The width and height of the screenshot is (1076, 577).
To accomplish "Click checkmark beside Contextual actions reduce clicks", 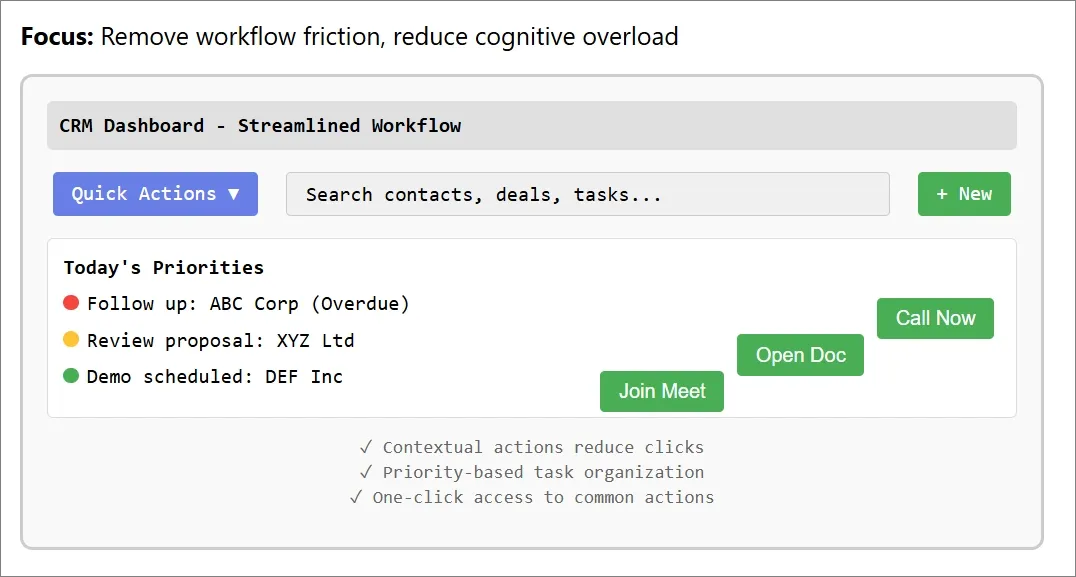I will pyautogui.click(x=366, y=447).
